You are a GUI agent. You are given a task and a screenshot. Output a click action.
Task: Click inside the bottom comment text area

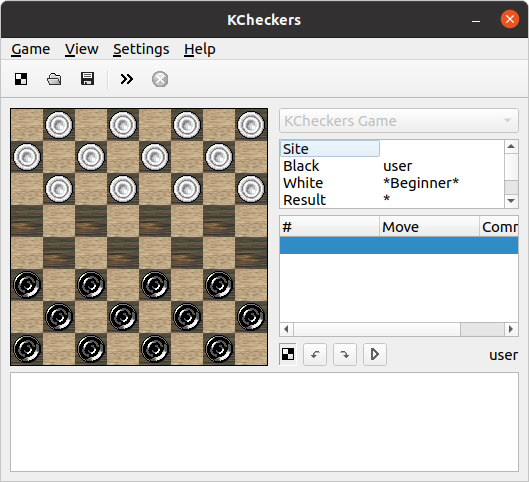264,422
